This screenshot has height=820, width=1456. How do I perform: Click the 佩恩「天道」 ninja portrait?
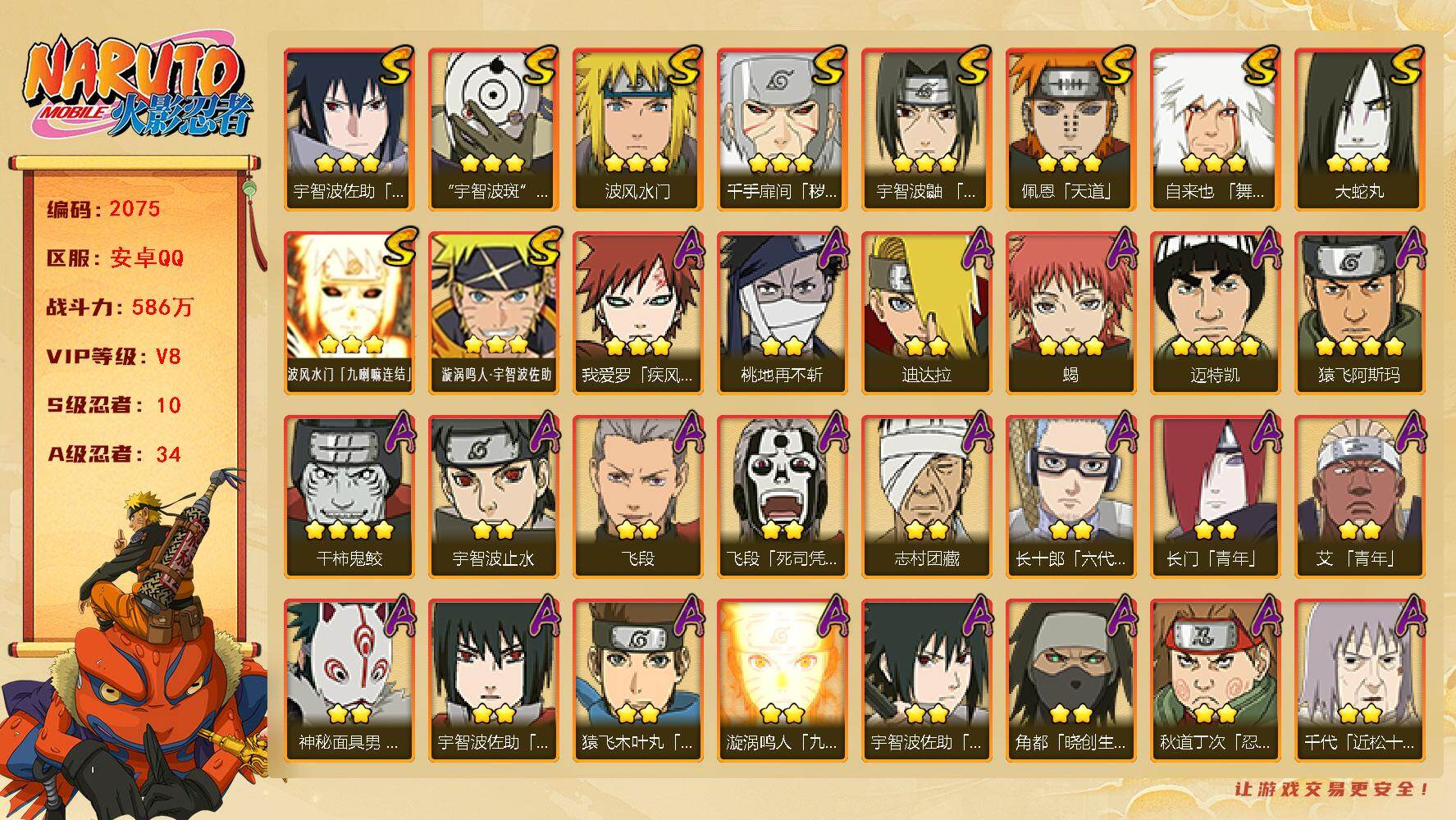click(x=1070, y=129)
